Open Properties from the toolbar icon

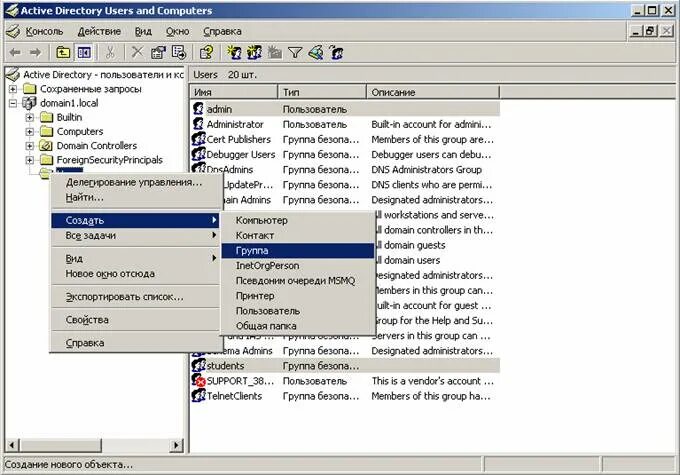pos(158,53)
